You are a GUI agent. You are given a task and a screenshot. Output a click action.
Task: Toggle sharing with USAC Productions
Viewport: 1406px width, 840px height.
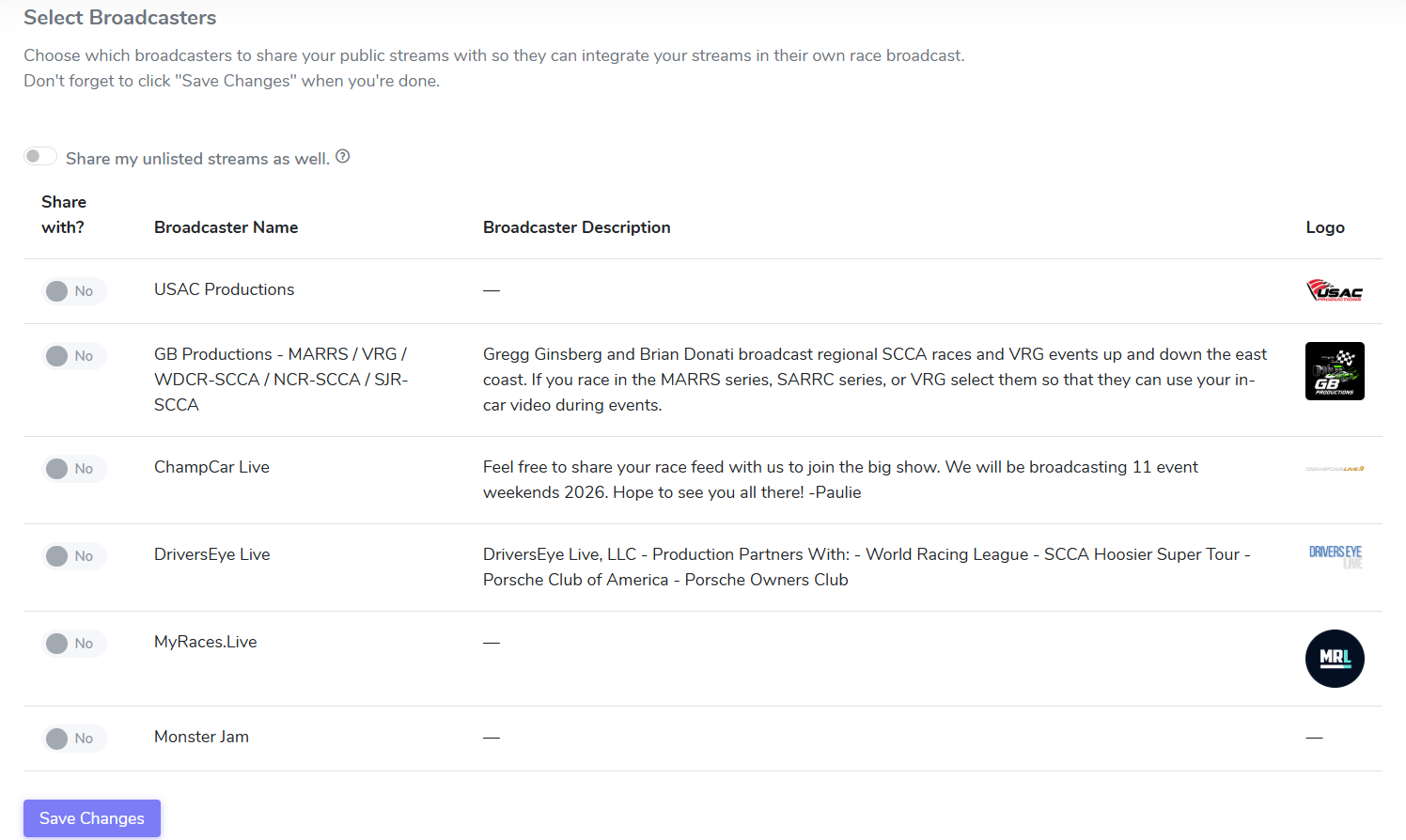[x=72, y=291]
